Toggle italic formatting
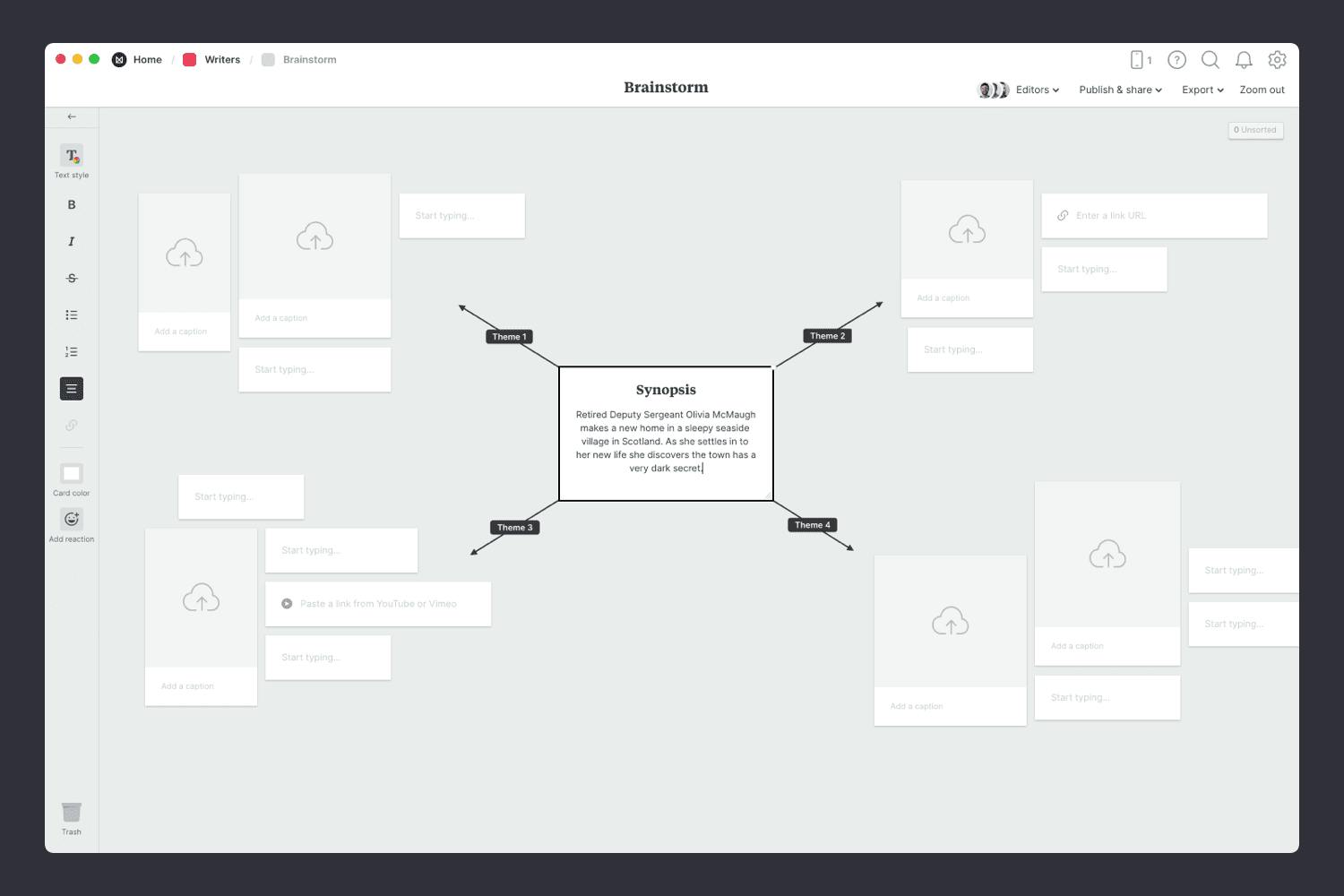This screenshot has width=1344, height=896. 72,242
